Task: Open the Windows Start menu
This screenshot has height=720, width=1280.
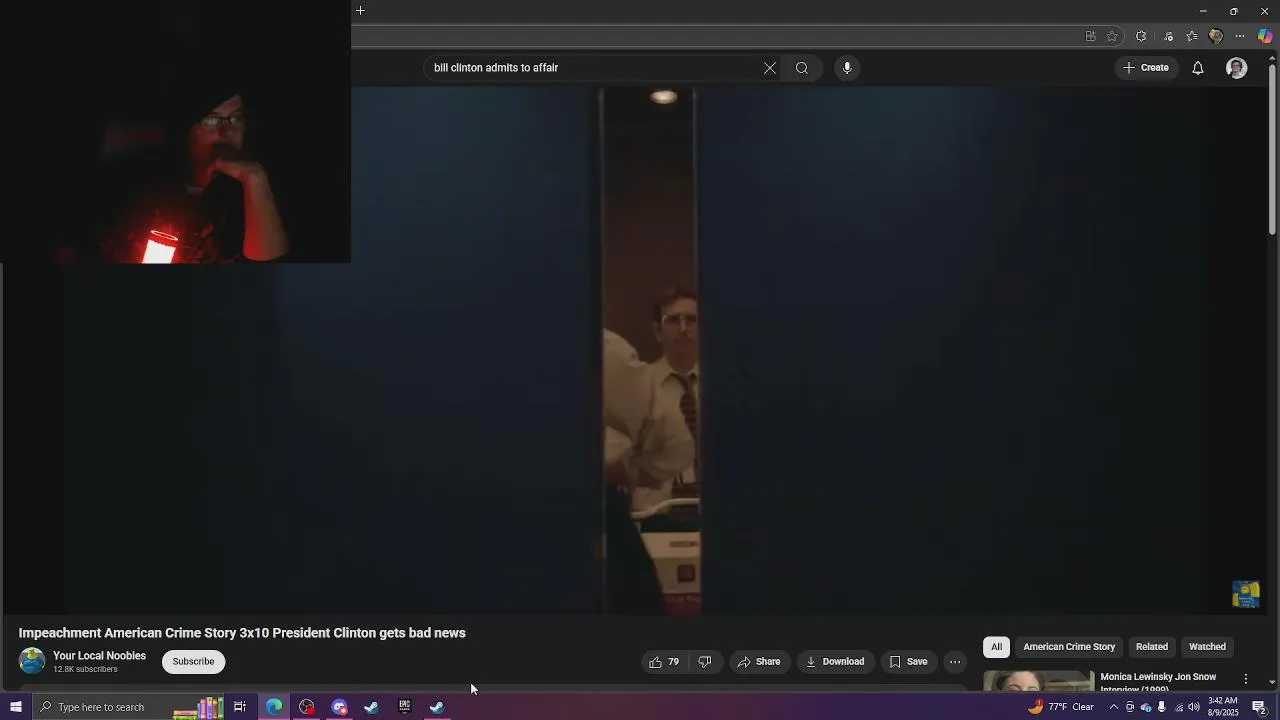Action: (x=15, y=707)
